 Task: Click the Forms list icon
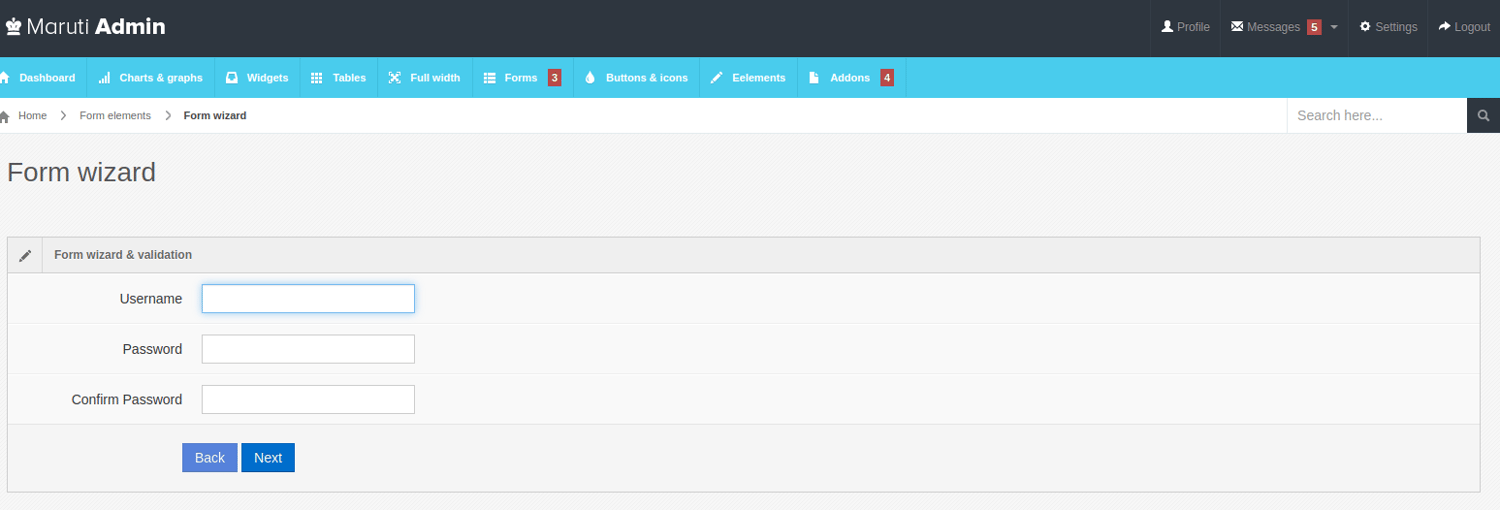point(490,78)
